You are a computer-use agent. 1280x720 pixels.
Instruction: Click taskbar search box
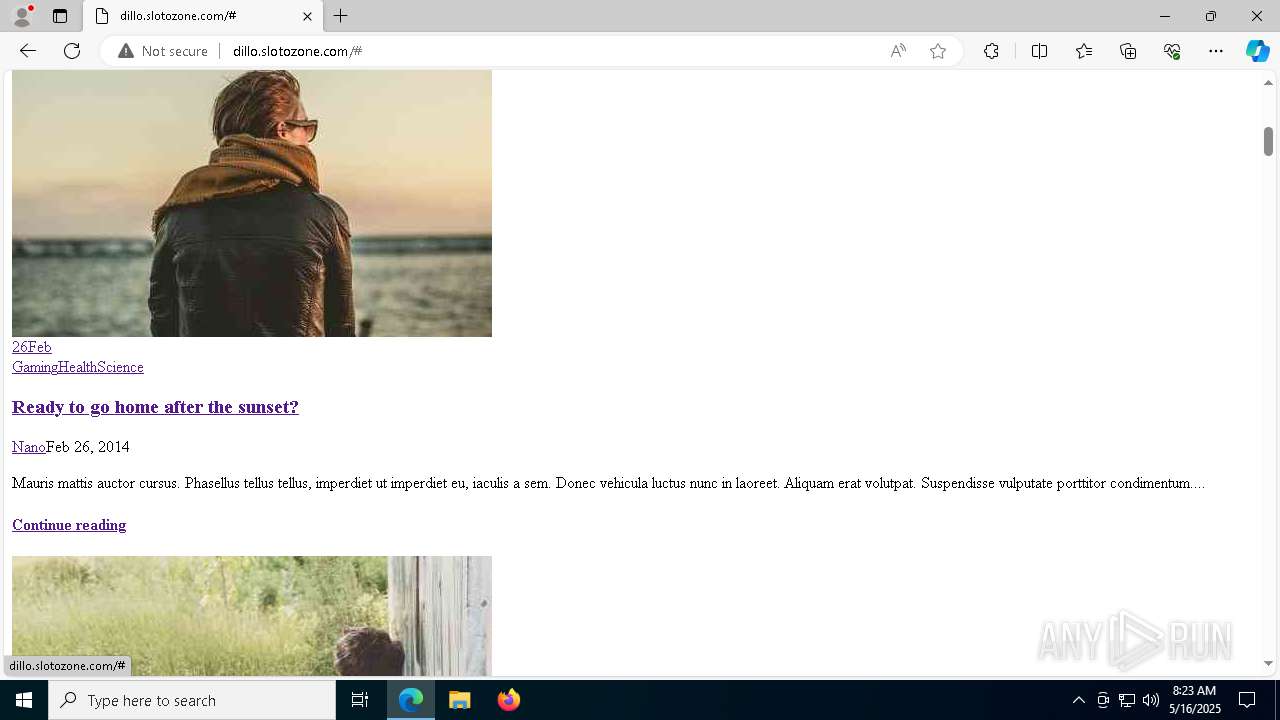click(192, 700)
